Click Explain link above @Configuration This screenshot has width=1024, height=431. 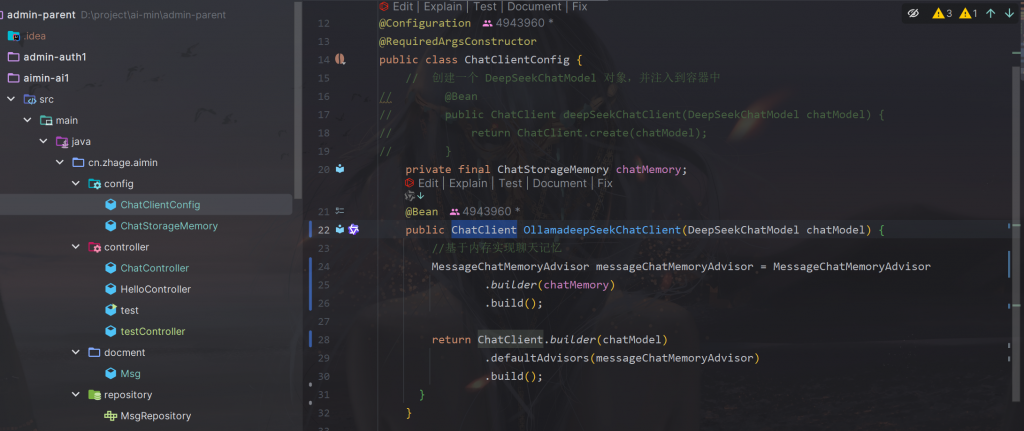pyautogui.click(x=468, y=6)
